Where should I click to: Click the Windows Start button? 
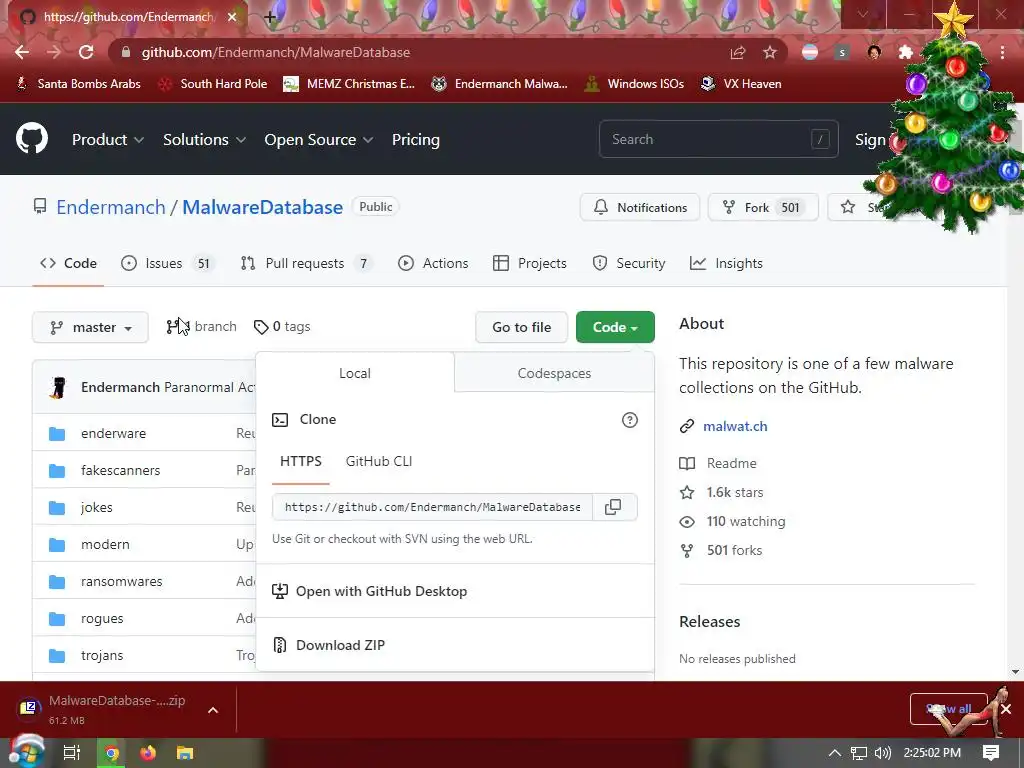click(x=25, y=752)
